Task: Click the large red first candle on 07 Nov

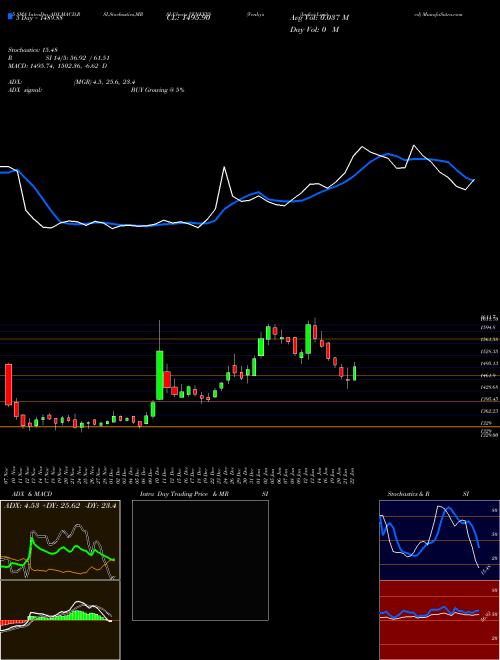Action: point(8,385)
